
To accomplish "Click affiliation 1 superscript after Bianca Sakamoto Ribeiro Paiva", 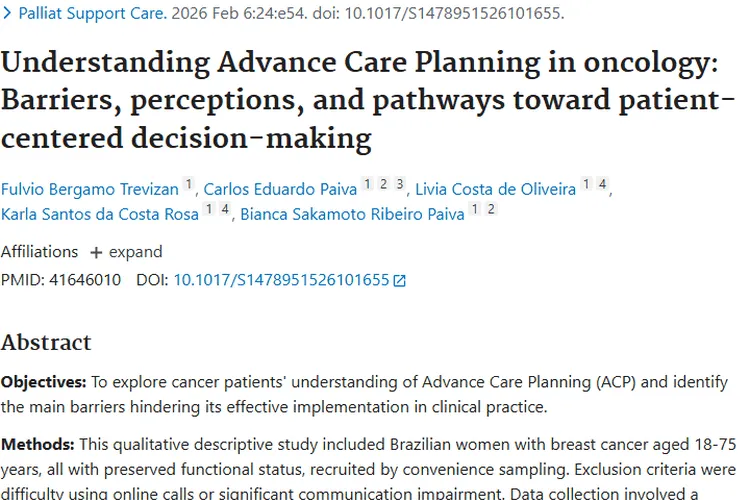I will pyautogui.click(x=475, y=210).
